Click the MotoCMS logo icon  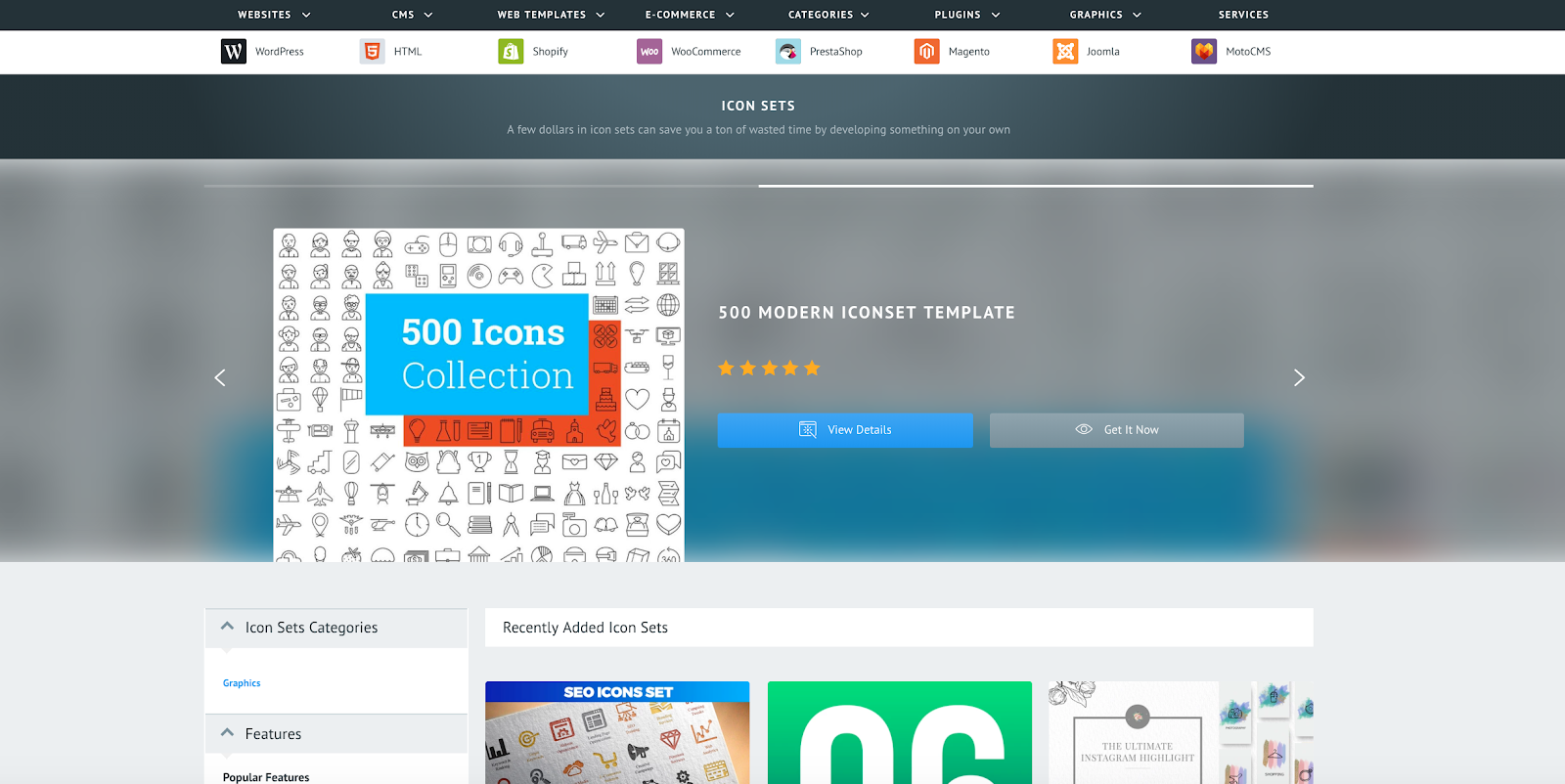[x=1204, y=52]
